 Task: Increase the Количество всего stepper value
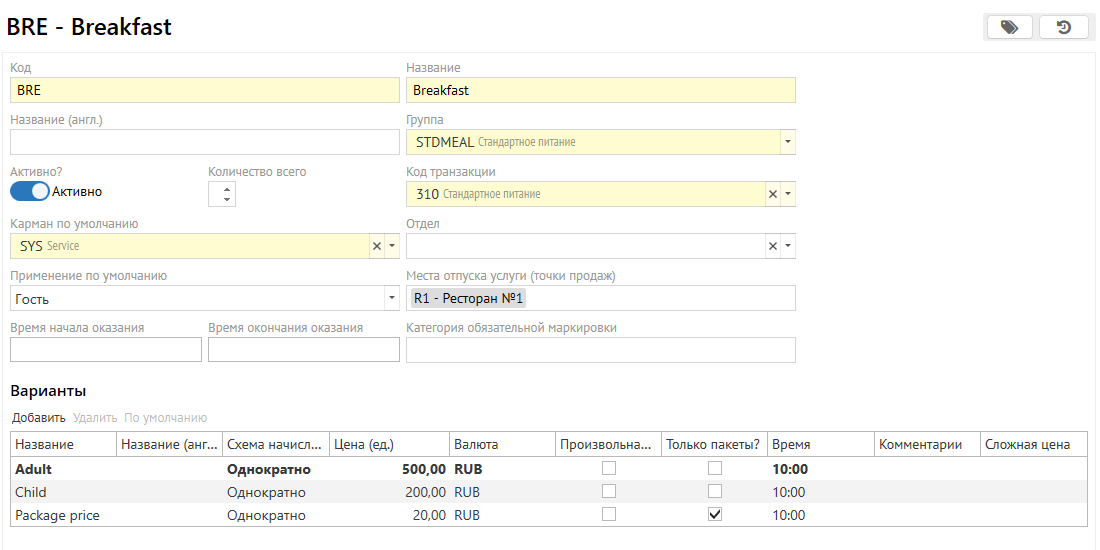(x=228, y=189)
